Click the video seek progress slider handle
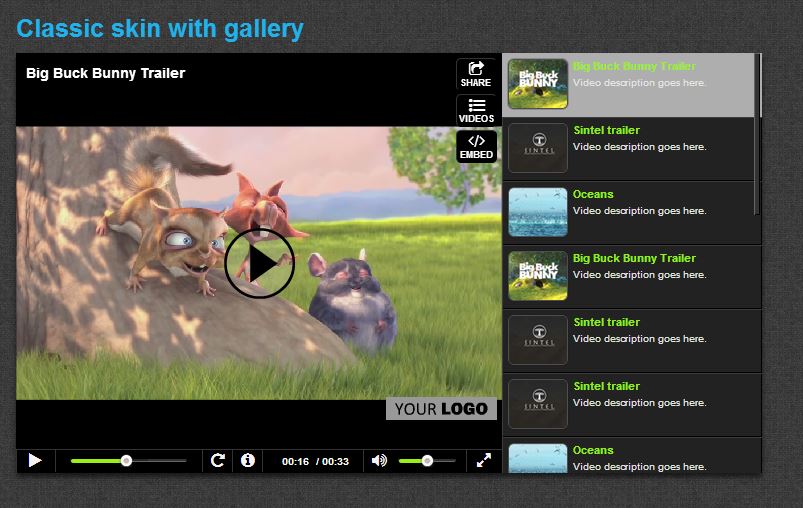This screenshot has height=508, width=803. pos(126,461)
